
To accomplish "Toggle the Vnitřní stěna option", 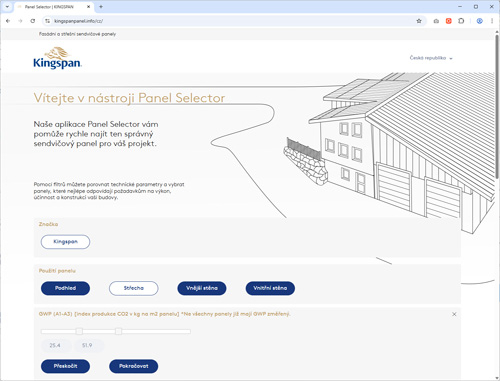I will click(x=270, y=288).
